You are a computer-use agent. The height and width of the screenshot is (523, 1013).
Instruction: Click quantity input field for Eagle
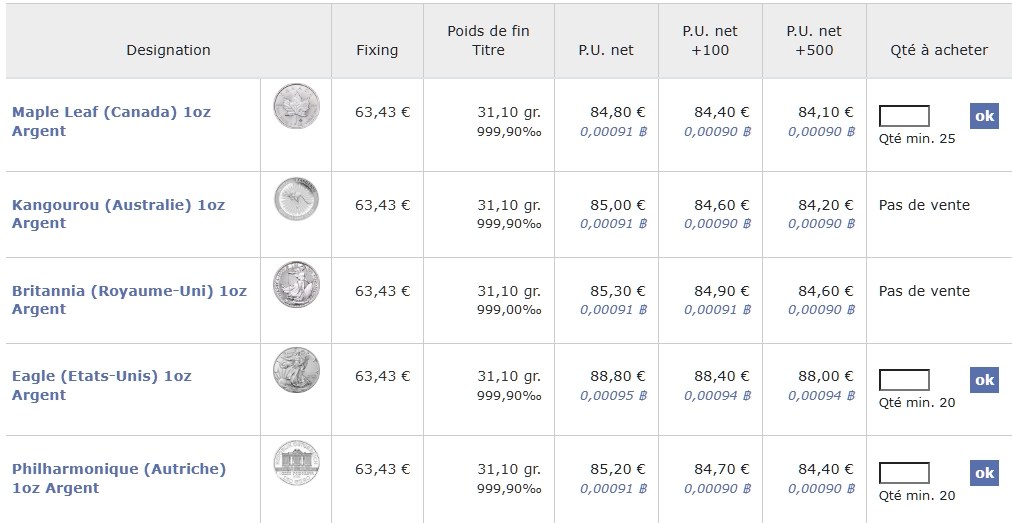[904, 380]
